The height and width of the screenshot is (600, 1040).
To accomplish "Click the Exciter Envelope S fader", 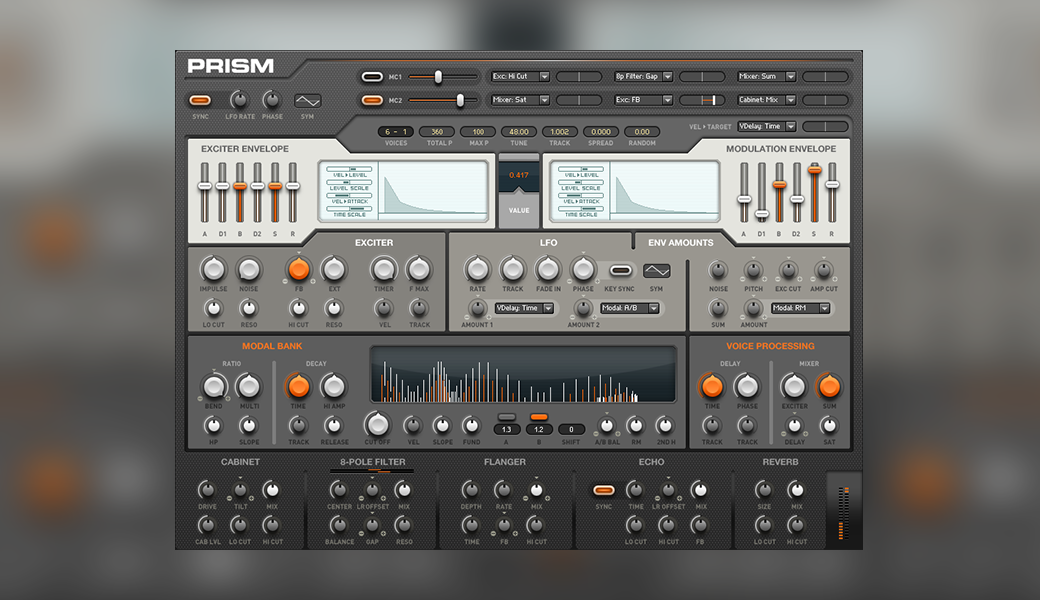I will tap(275, 192).
